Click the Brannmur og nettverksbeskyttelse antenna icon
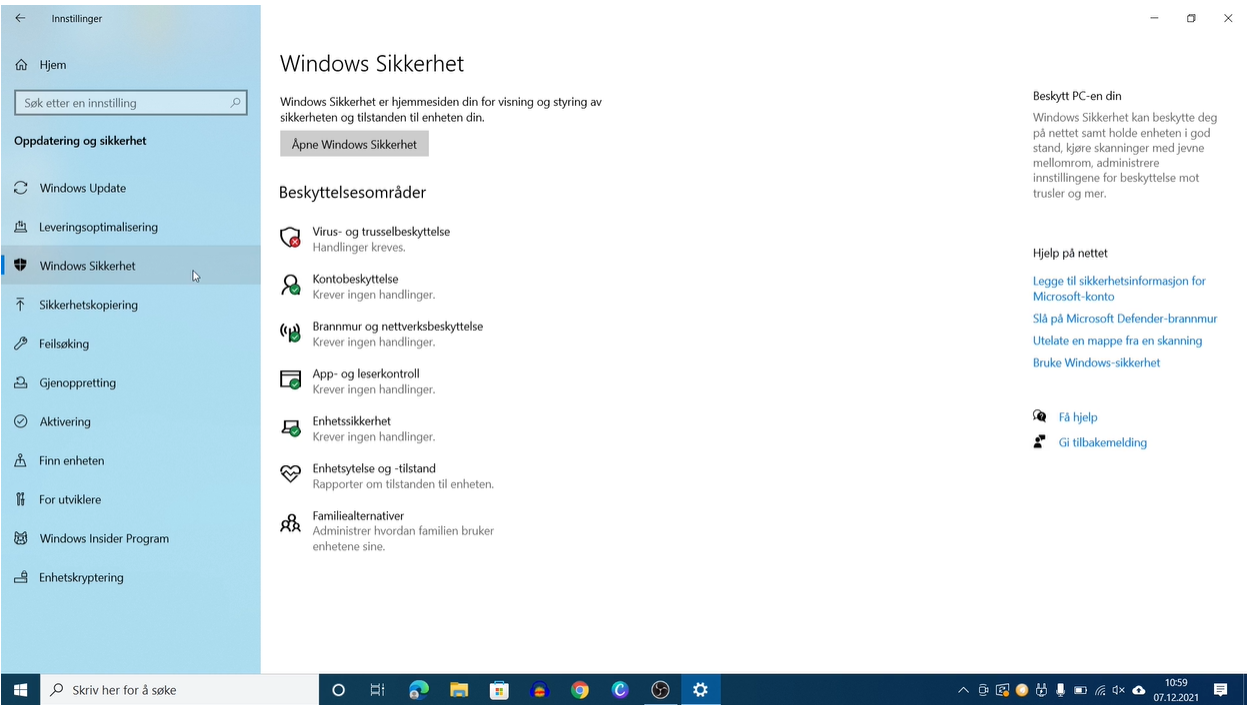 point(290,333)
